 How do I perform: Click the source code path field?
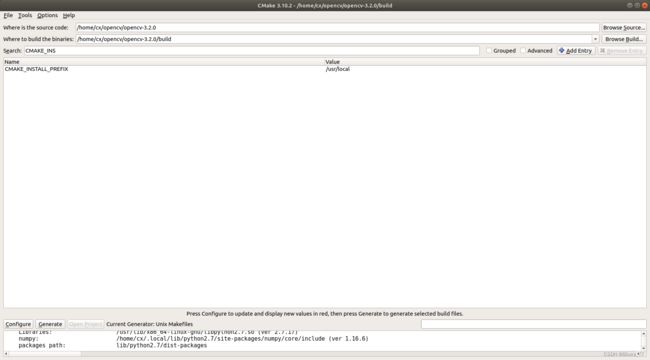tap(337, 27)
